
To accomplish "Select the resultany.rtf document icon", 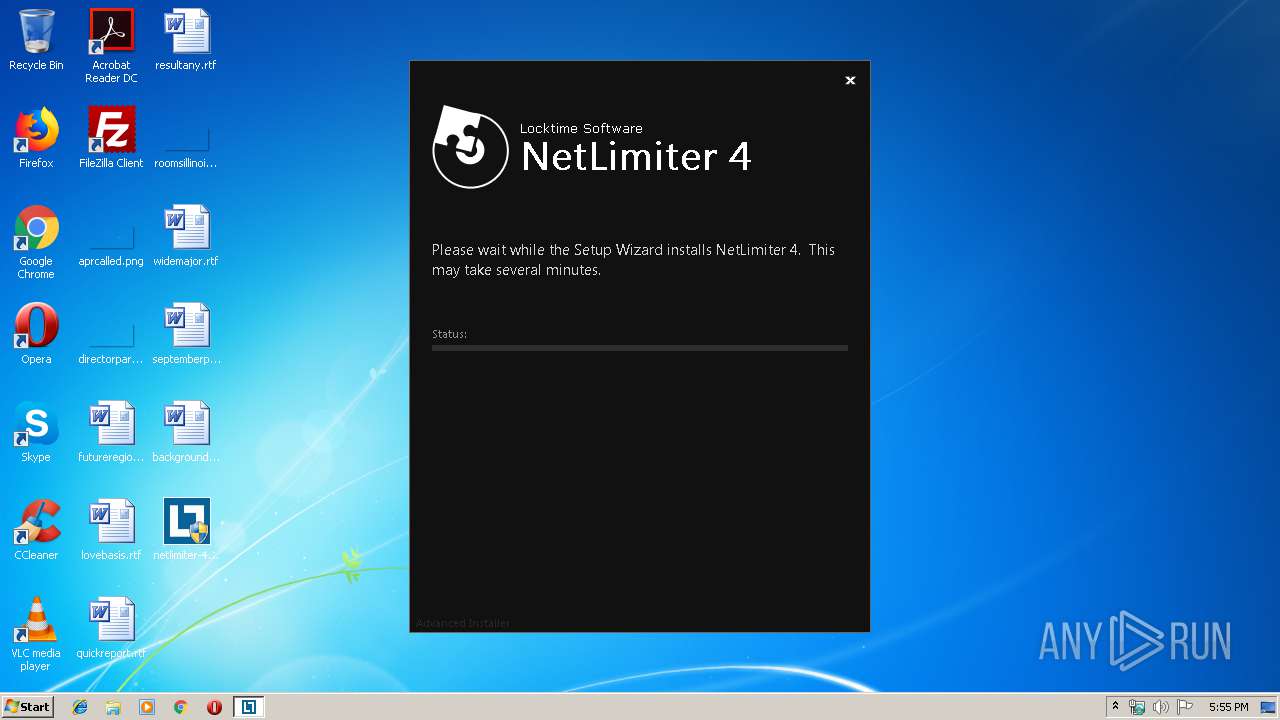I will [186, 40].
